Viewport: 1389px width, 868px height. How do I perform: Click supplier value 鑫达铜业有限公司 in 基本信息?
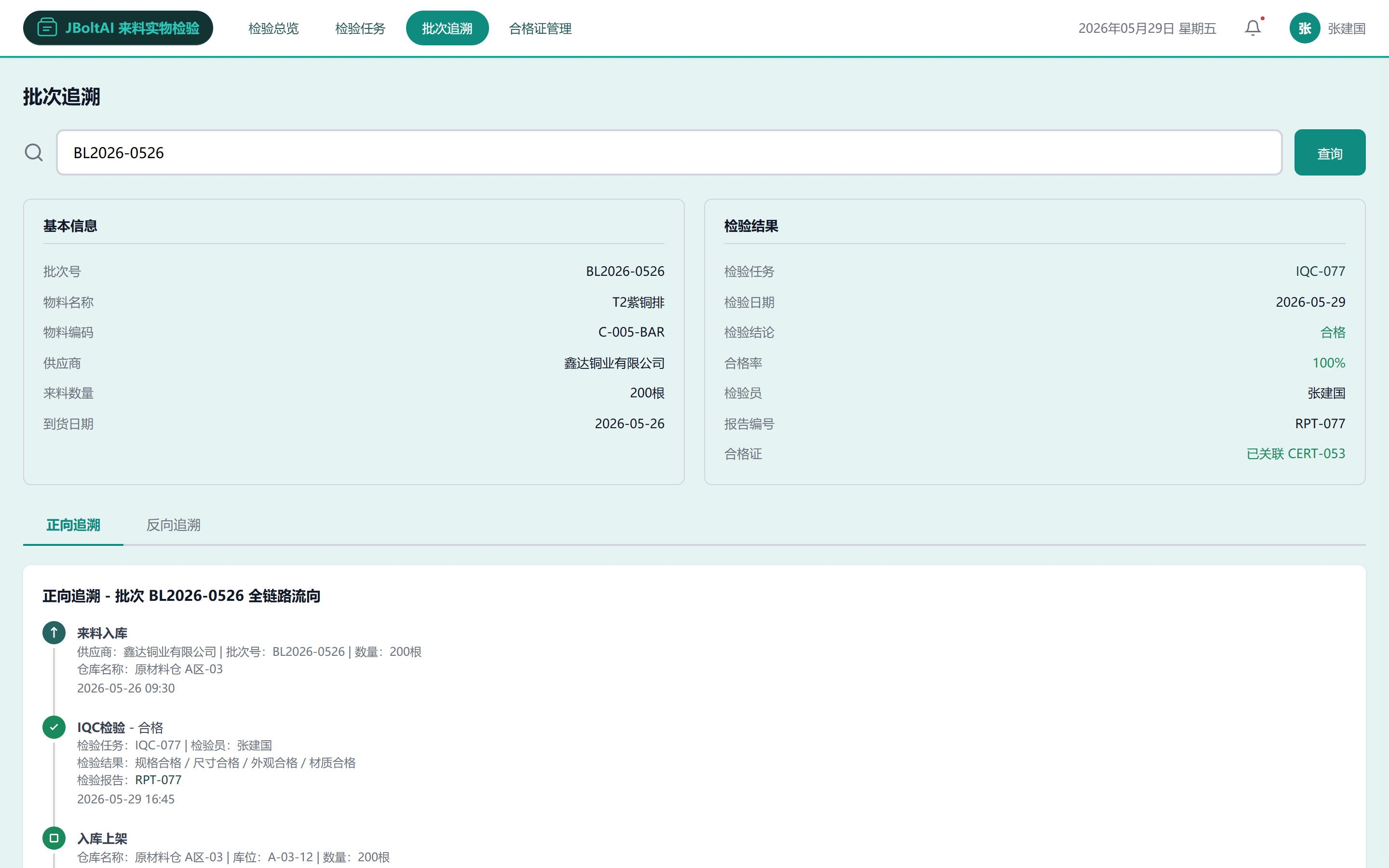click(613, 363)
